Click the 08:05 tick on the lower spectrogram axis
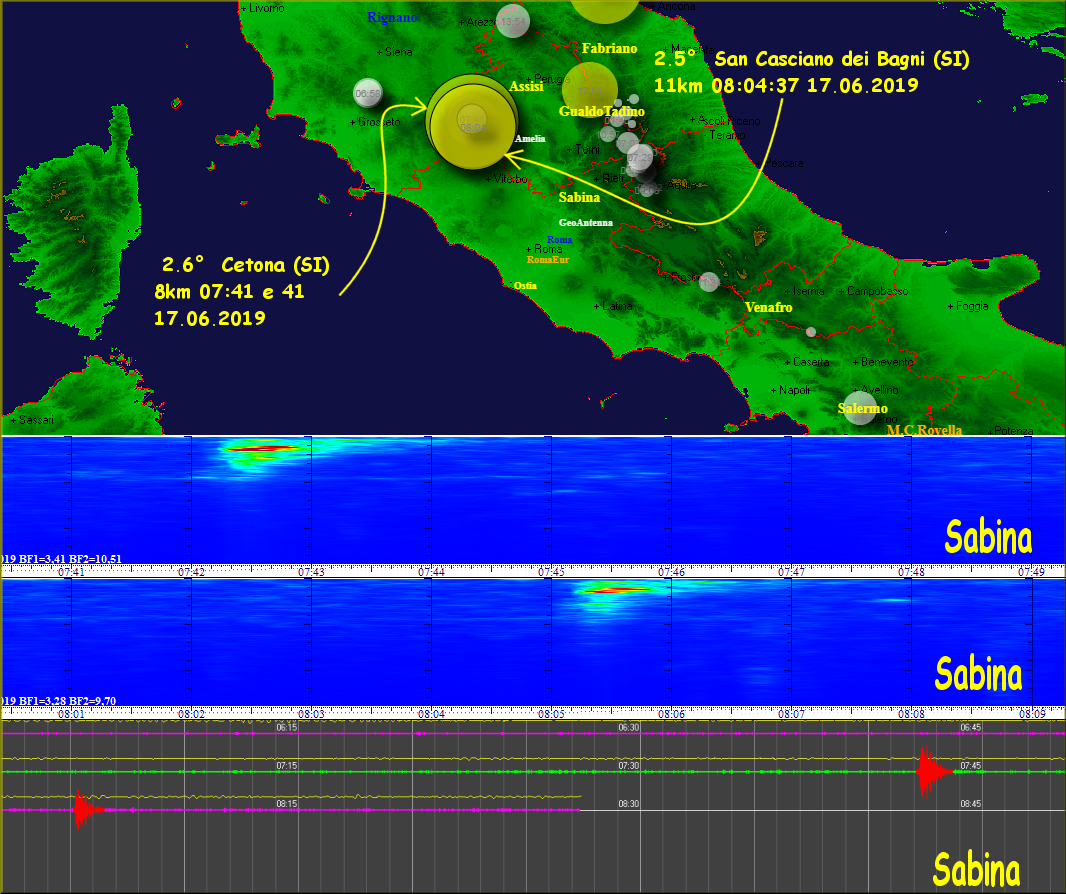The image size is (1066, 894). pyautogui.click(x=551, y=714)
